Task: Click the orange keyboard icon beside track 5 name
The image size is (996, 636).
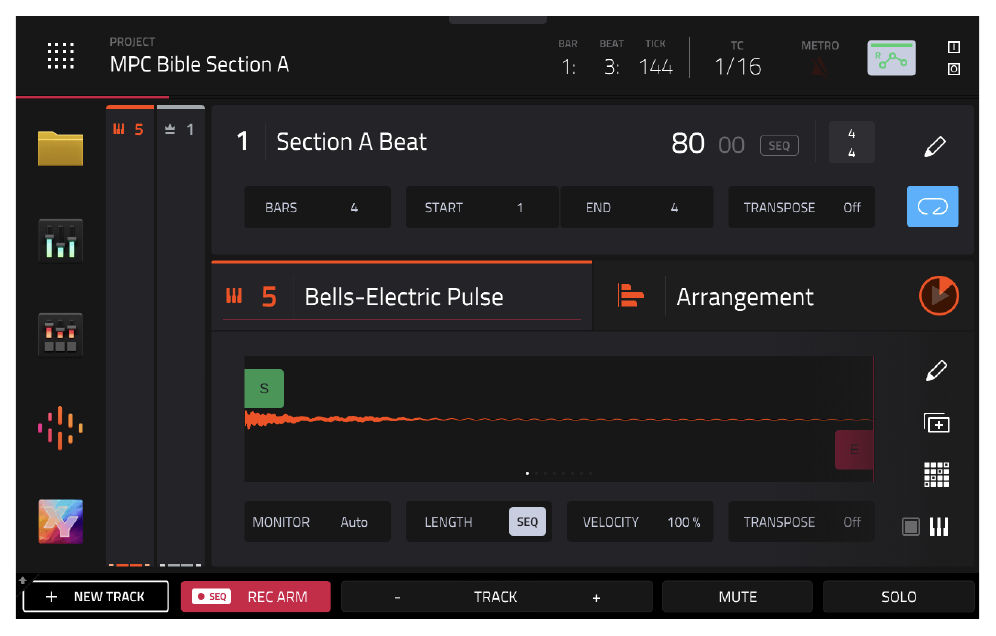Action: coord(234,296)
